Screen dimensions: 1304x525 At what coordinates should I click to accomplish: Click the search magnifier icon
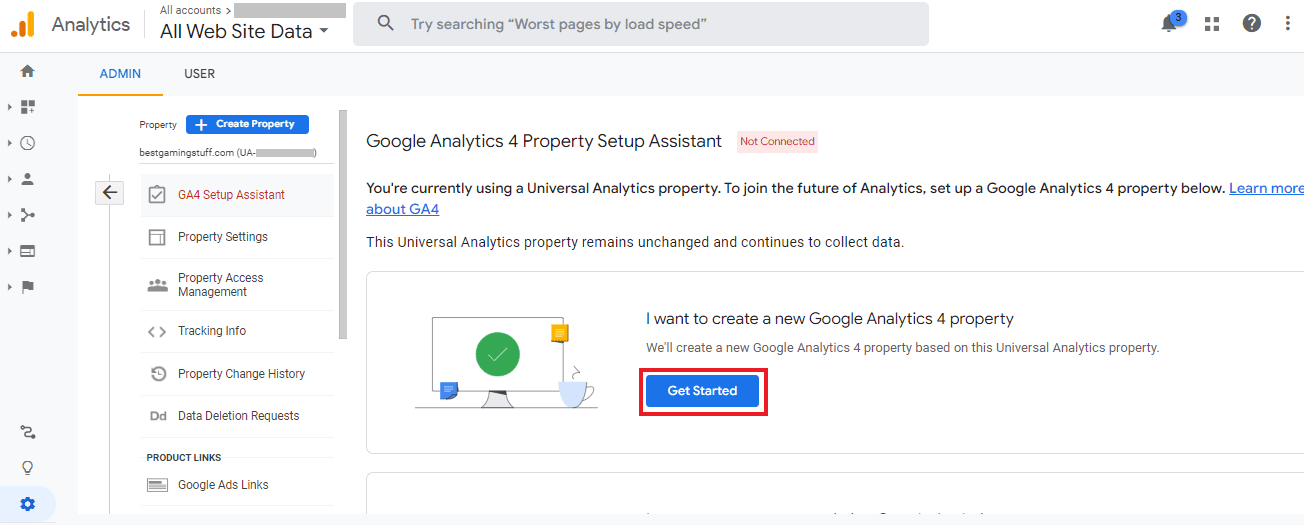click(386, 23)
